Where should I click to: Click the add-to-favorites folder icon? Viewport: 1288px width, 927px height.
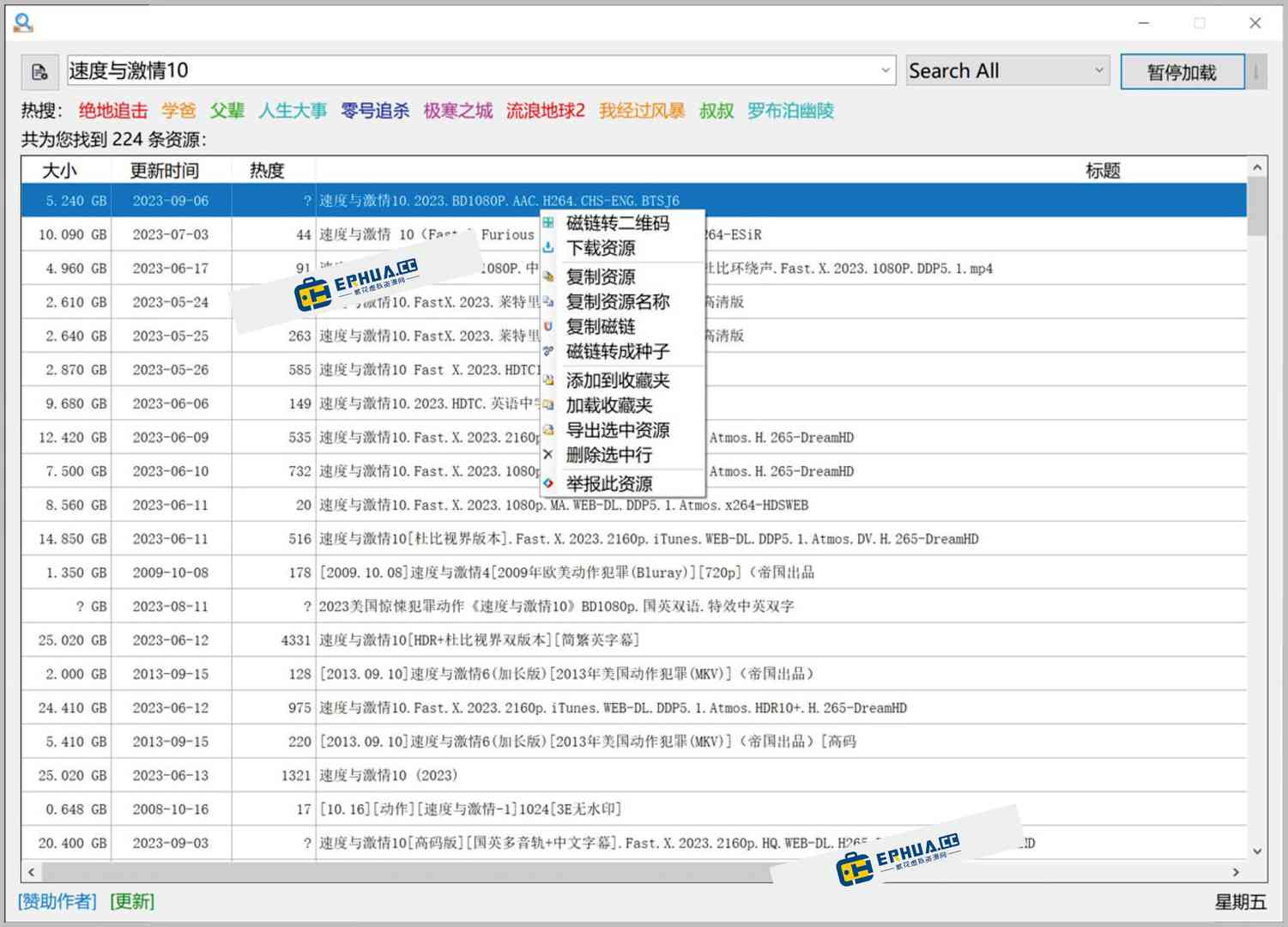[549, 380]
